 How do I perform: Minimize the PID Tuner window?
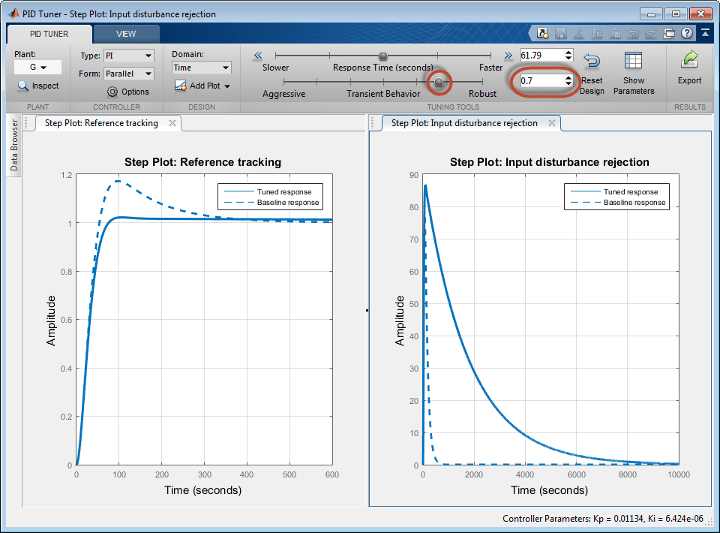pos(651,14)
